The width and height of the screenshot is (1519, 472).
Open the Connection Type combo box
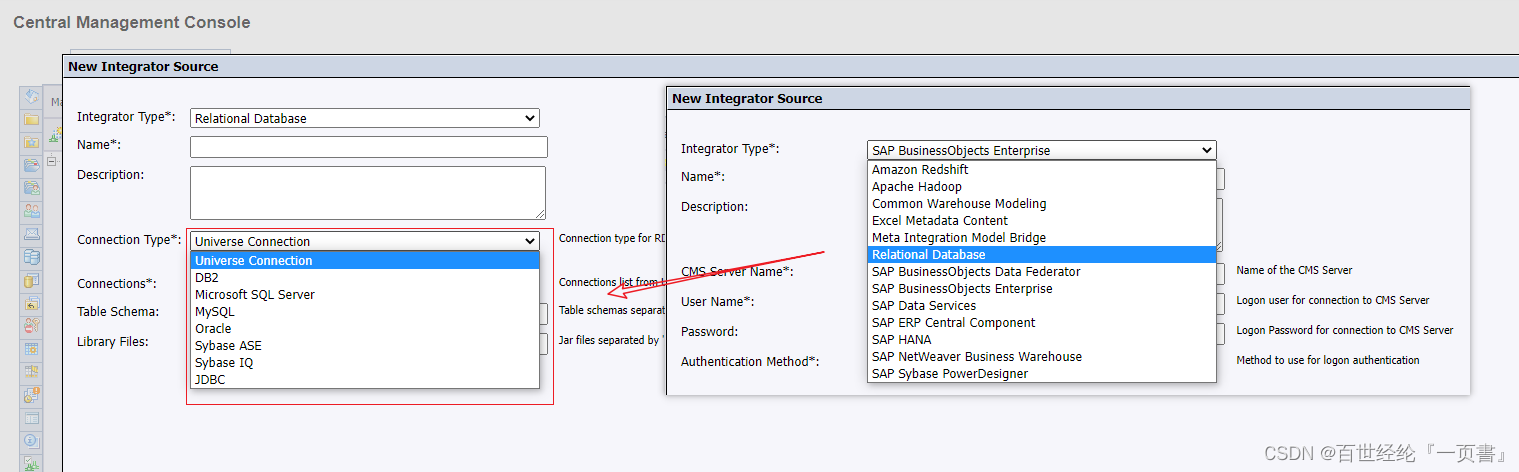[364, 241]
